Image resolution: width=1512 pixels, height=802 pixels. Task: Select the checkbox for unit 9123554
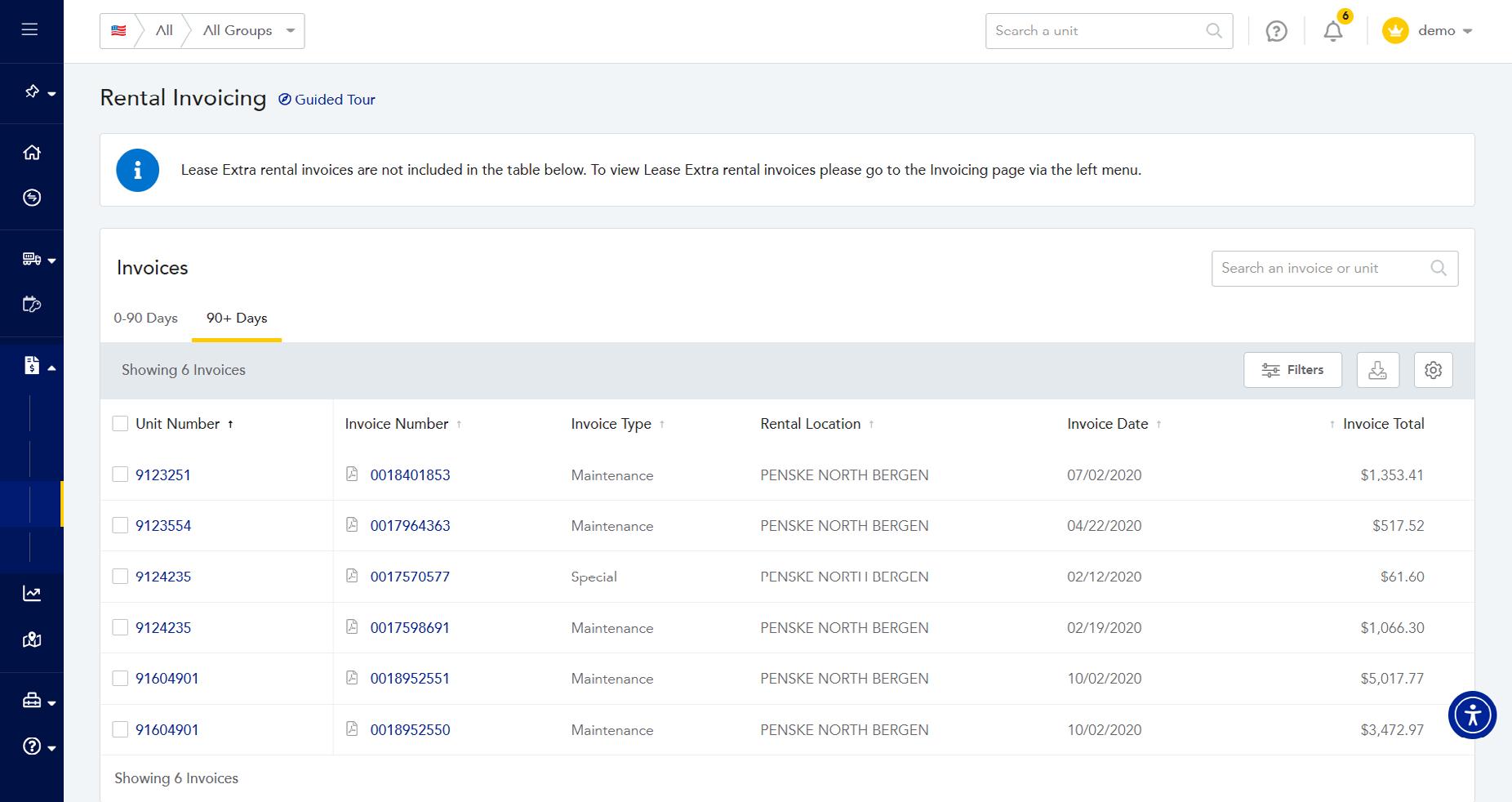(x=120, y=525)
